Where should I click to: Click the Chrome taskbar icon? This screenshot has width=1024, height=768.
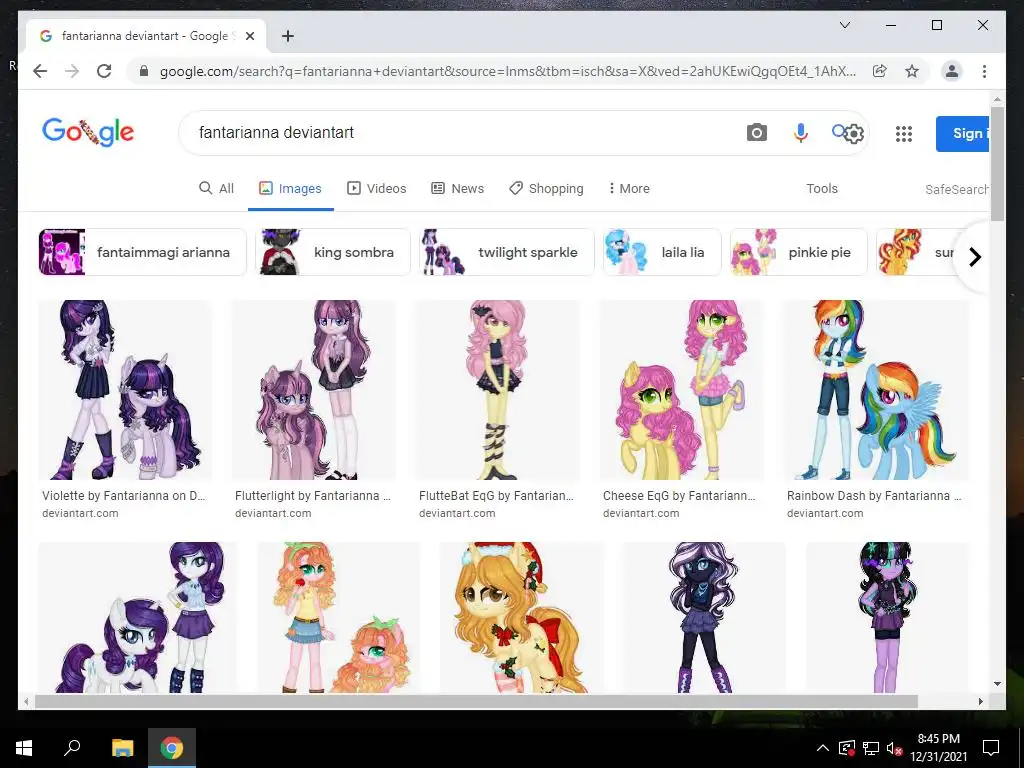tap(172, 748)
